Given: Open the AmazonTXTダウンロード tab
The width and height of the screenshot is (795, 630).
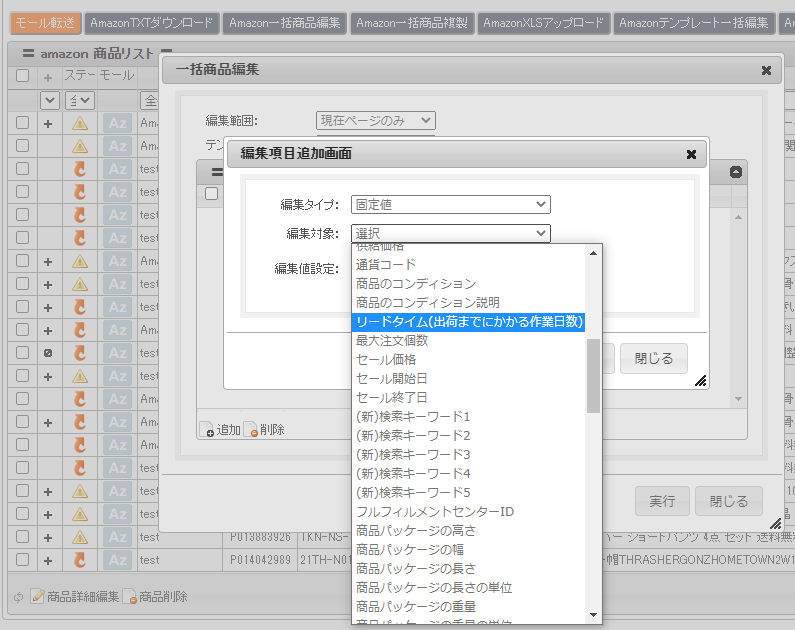Looking at the screenshot, I should click(152, 23).
